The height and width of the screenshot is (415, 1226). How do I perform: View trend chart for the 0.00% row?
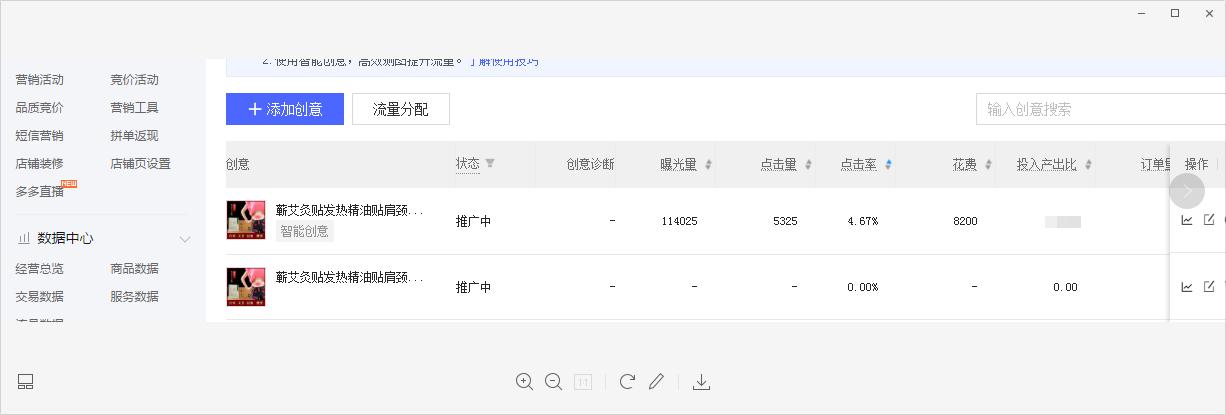point(1187,287)
